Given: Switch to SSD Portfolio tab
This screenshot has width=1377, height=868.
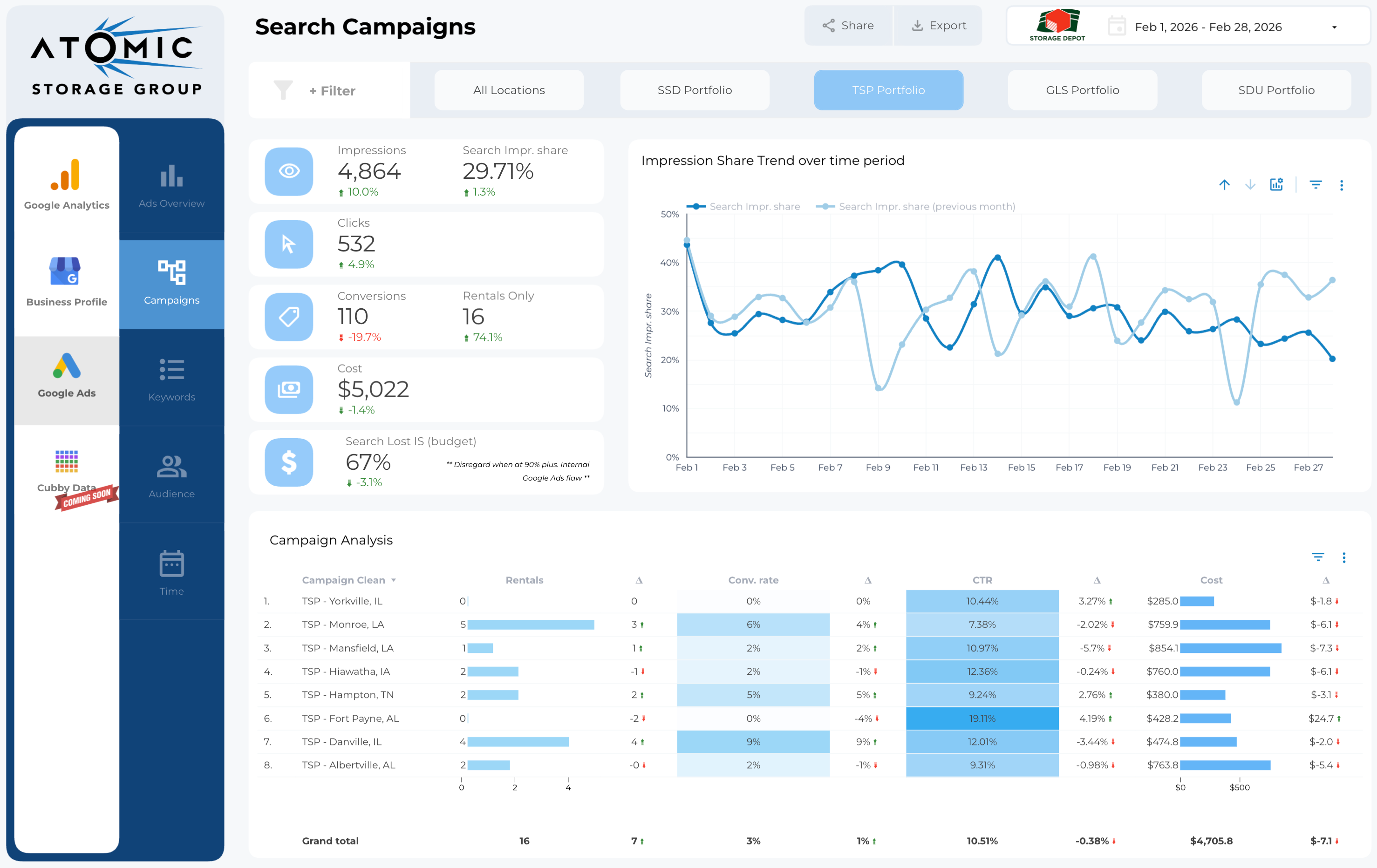Looking at the screenshot, I should click(694, 90).
